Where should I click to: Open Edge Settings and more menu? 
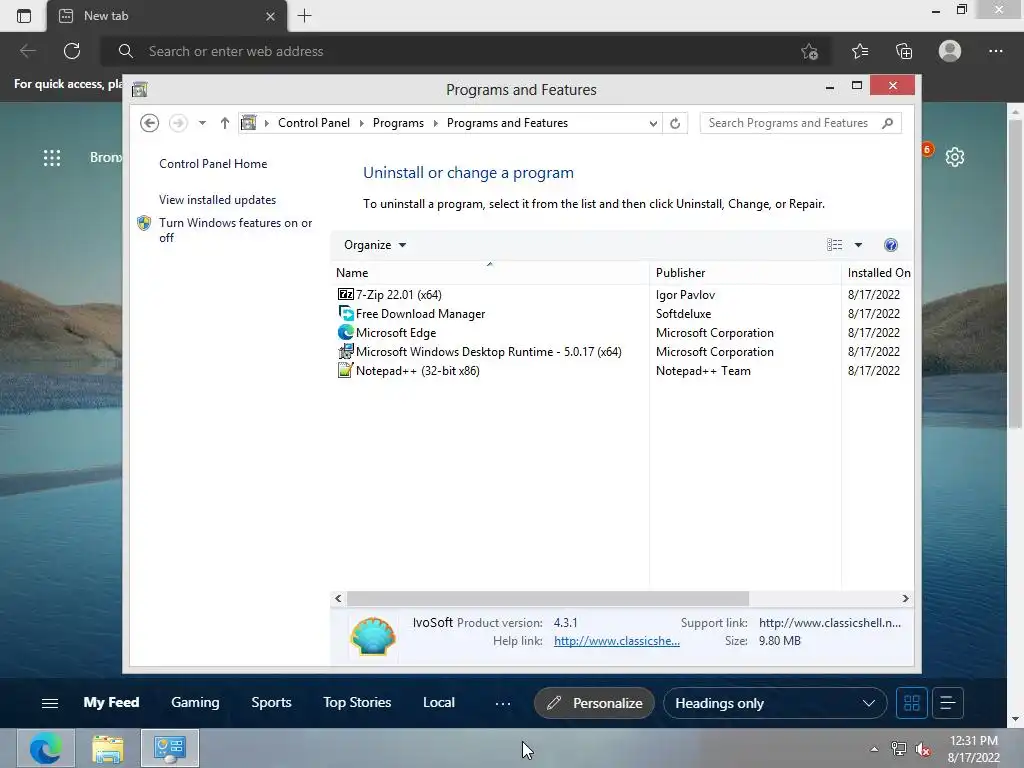[995, 51]
